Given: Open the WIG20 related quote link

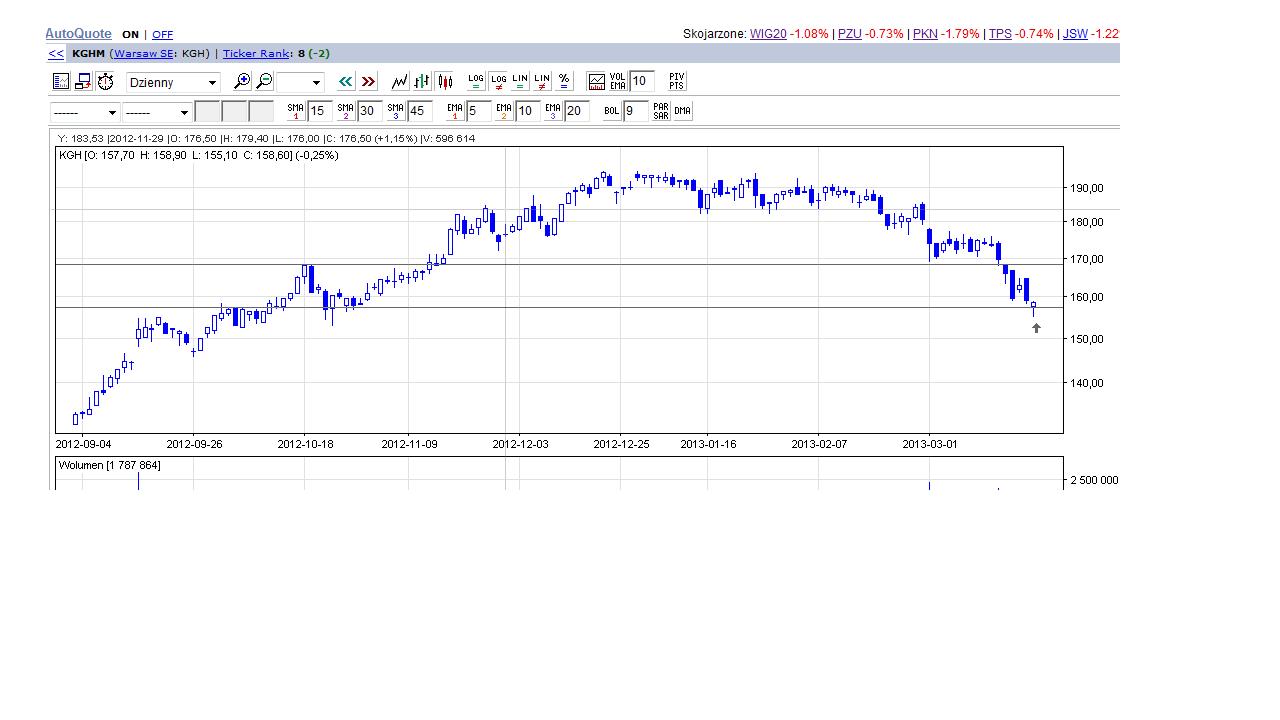Looking at the screenshot, I should (x=768, y=34).
